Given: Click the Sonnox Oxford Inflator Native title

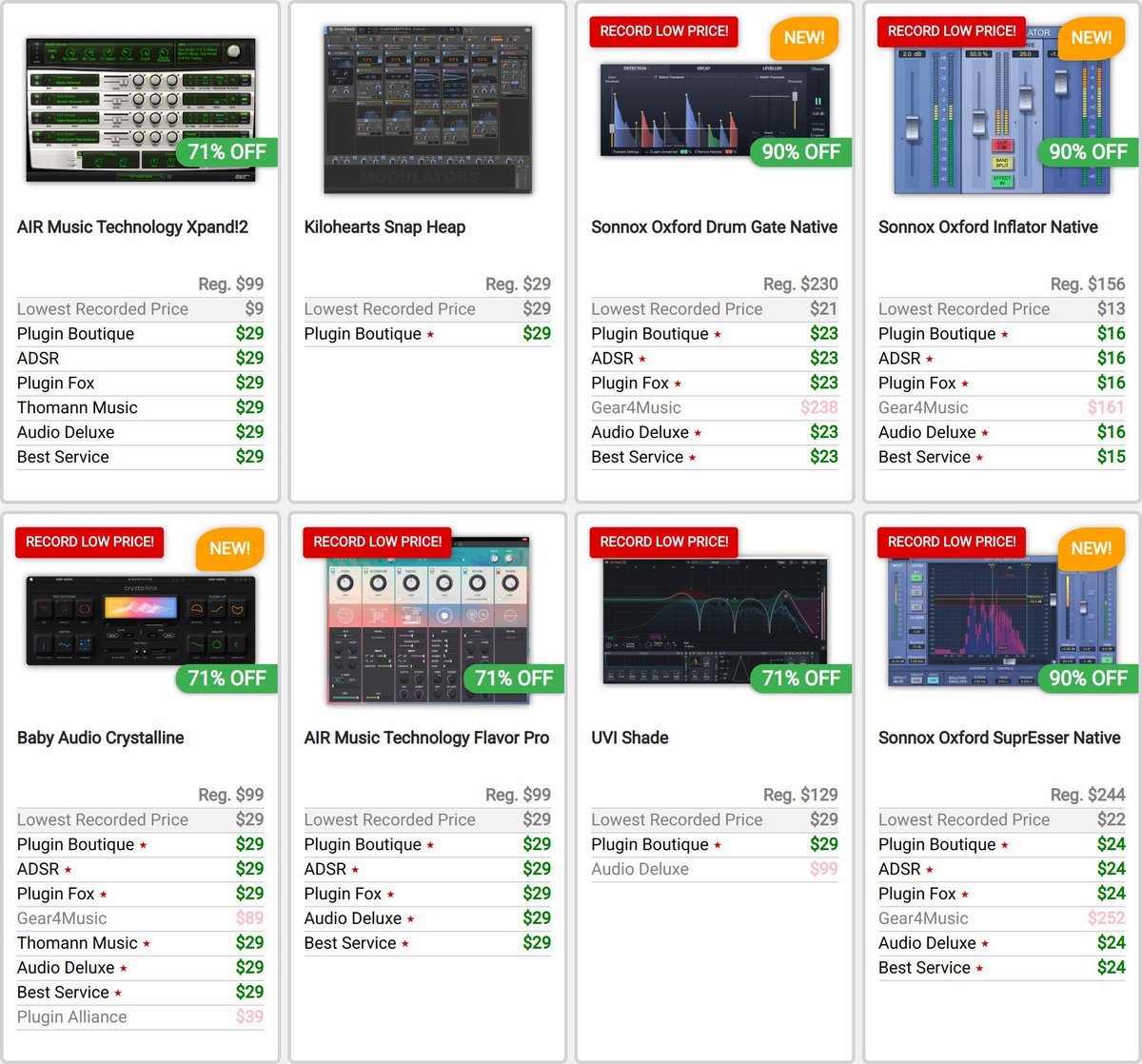Looking at the screenshot, I should coord(988,227).
